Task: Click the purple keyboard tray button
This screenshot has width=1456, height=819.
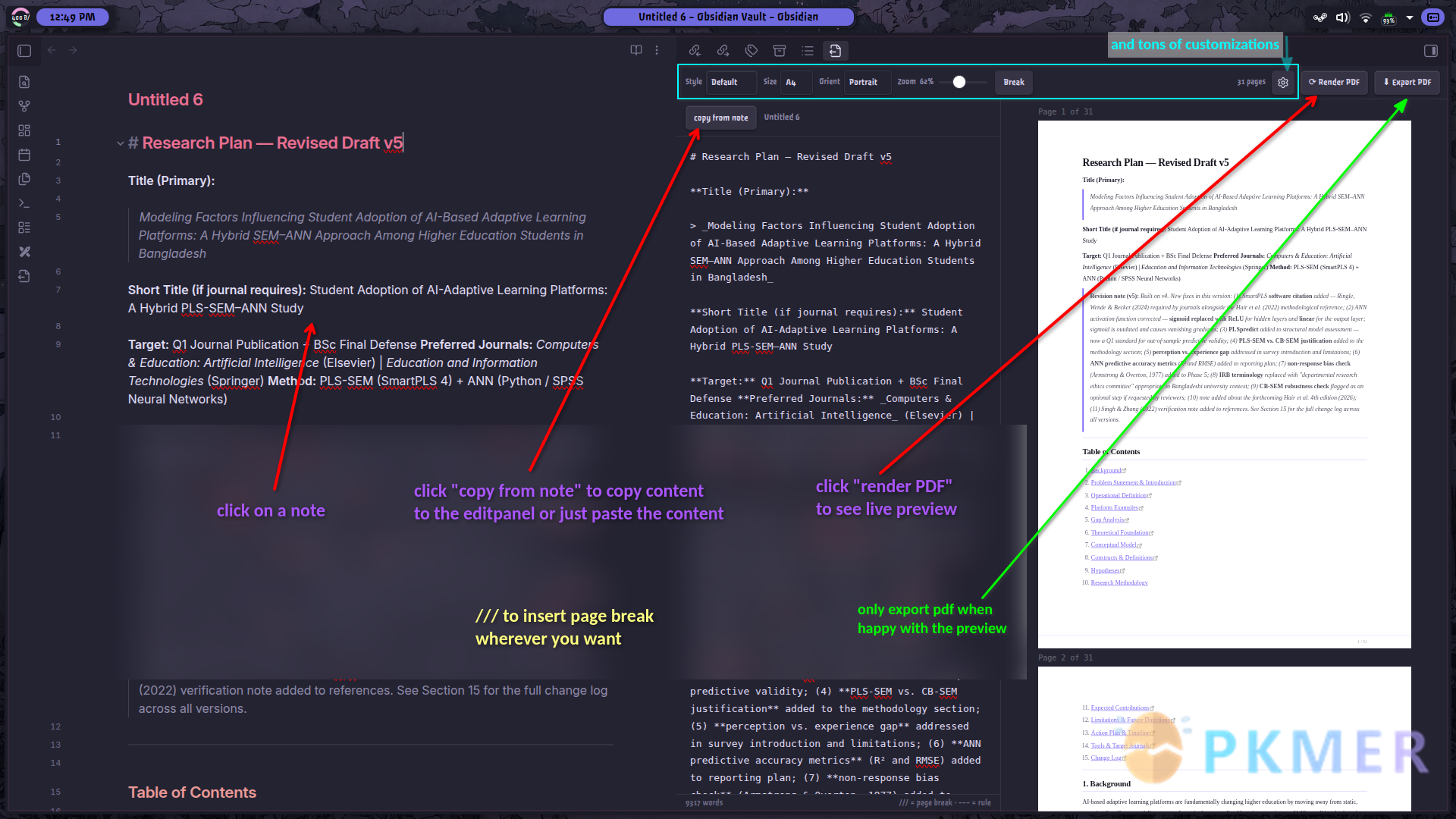Action: tap(1432, 17)
